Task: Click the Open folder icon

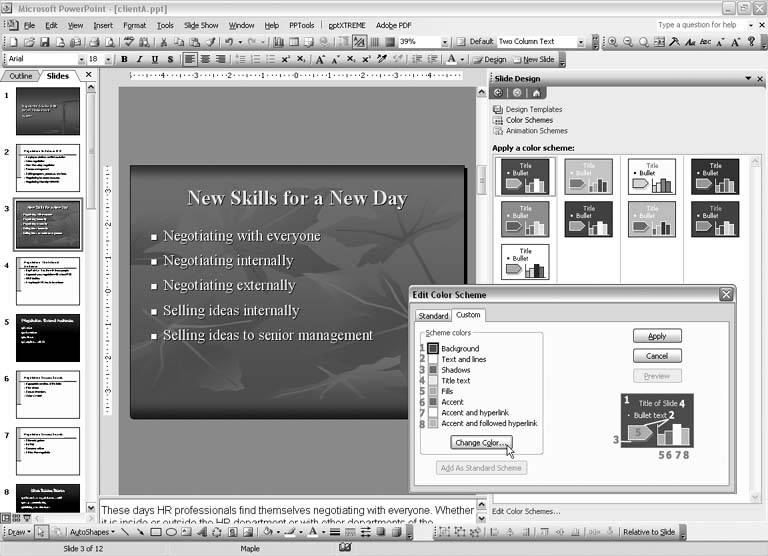Action: point(29,42)
